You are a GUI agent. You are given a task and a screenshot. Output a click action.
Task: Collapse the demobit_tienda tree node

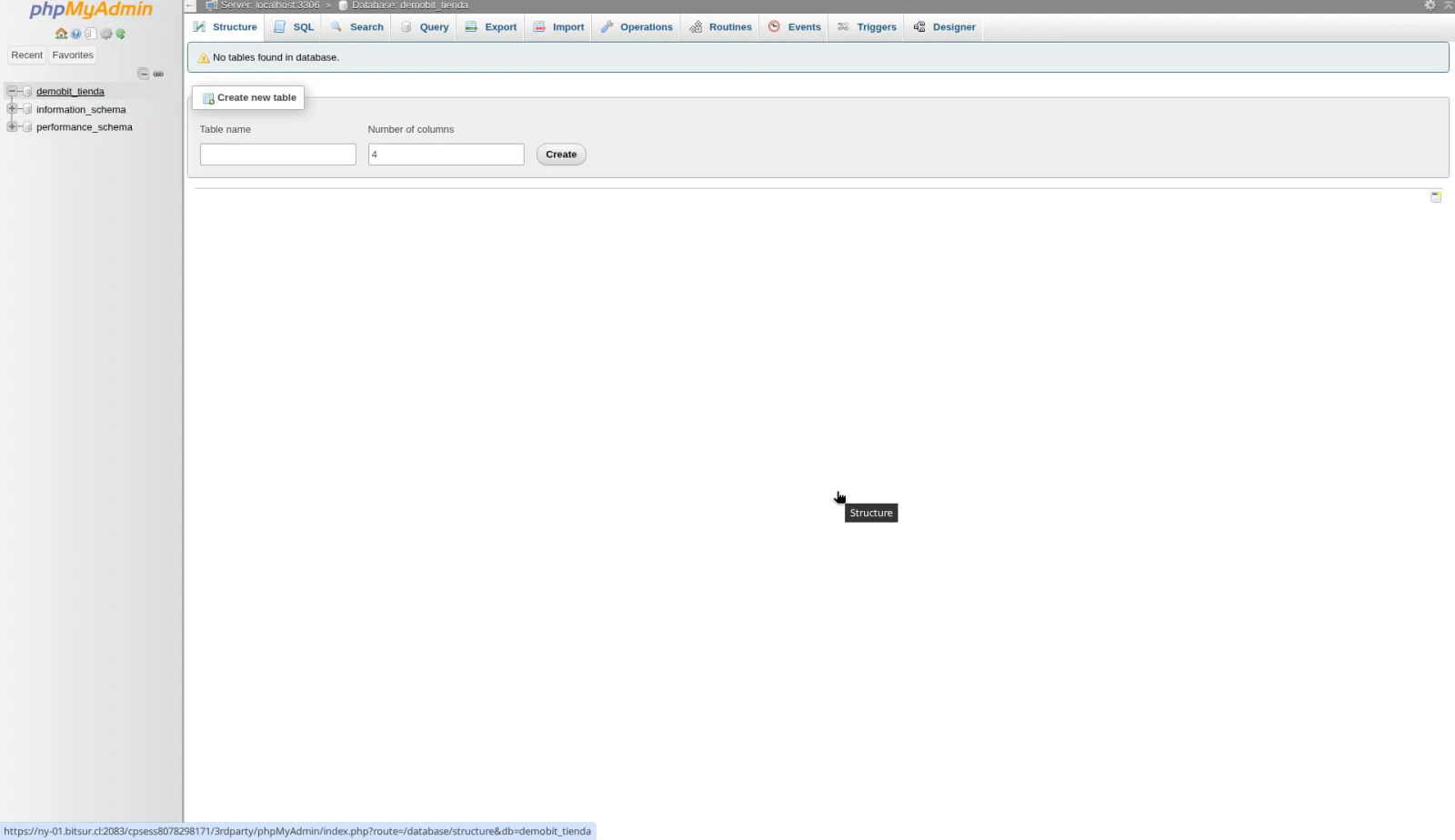pos(12,91)
